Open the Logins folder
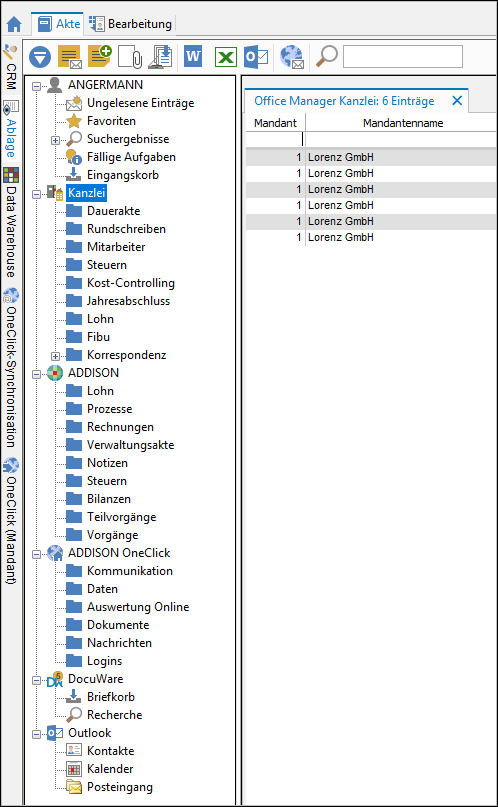This screenshot has width=498, height=807. click(x=104, y=661)
